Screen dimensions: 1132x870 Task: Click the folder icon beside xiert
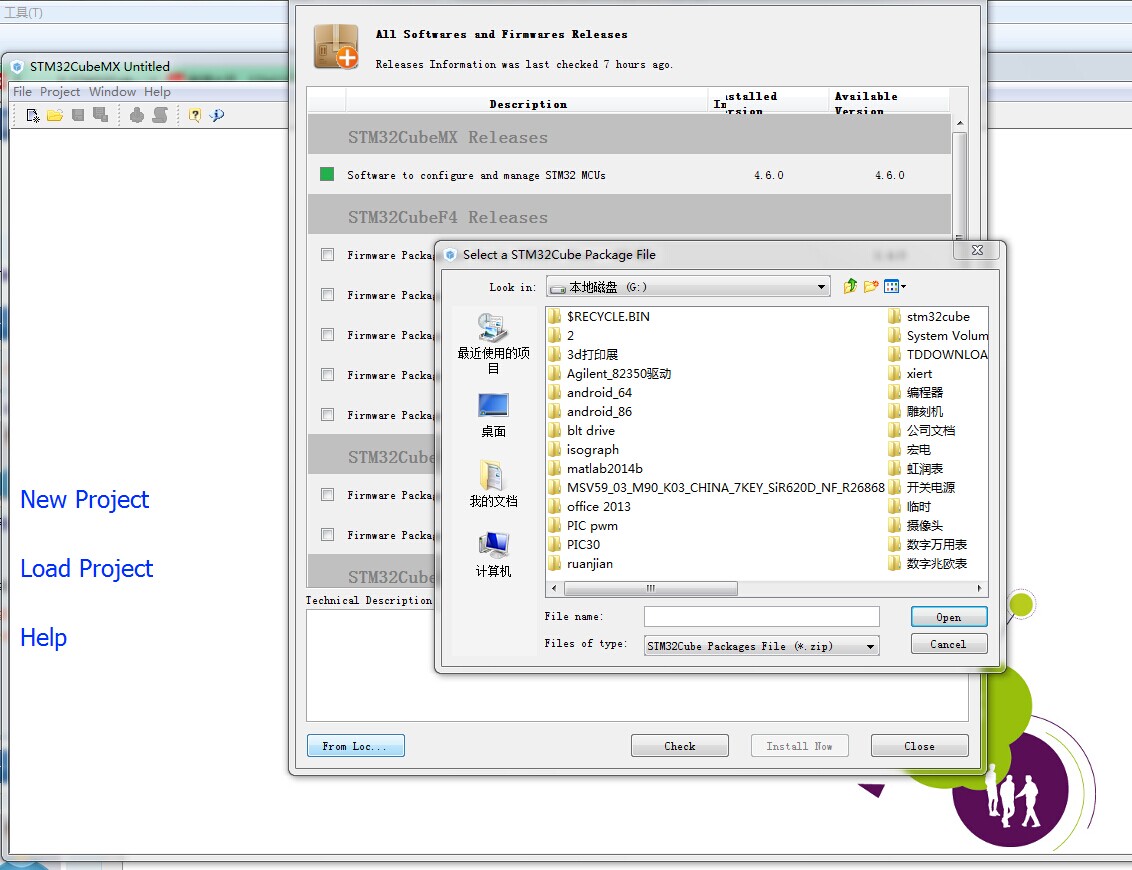tap(894, 373)
